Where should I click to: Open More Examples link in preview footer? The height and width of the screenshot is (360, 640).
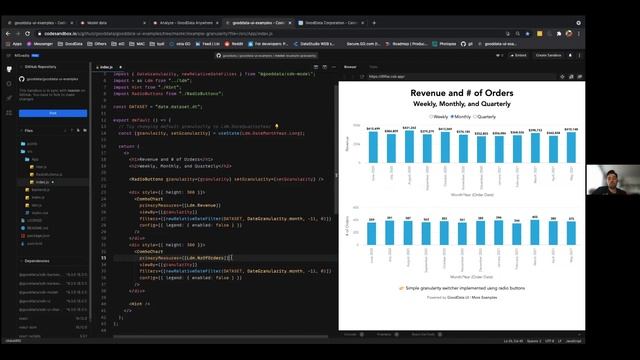coord(484,298)
